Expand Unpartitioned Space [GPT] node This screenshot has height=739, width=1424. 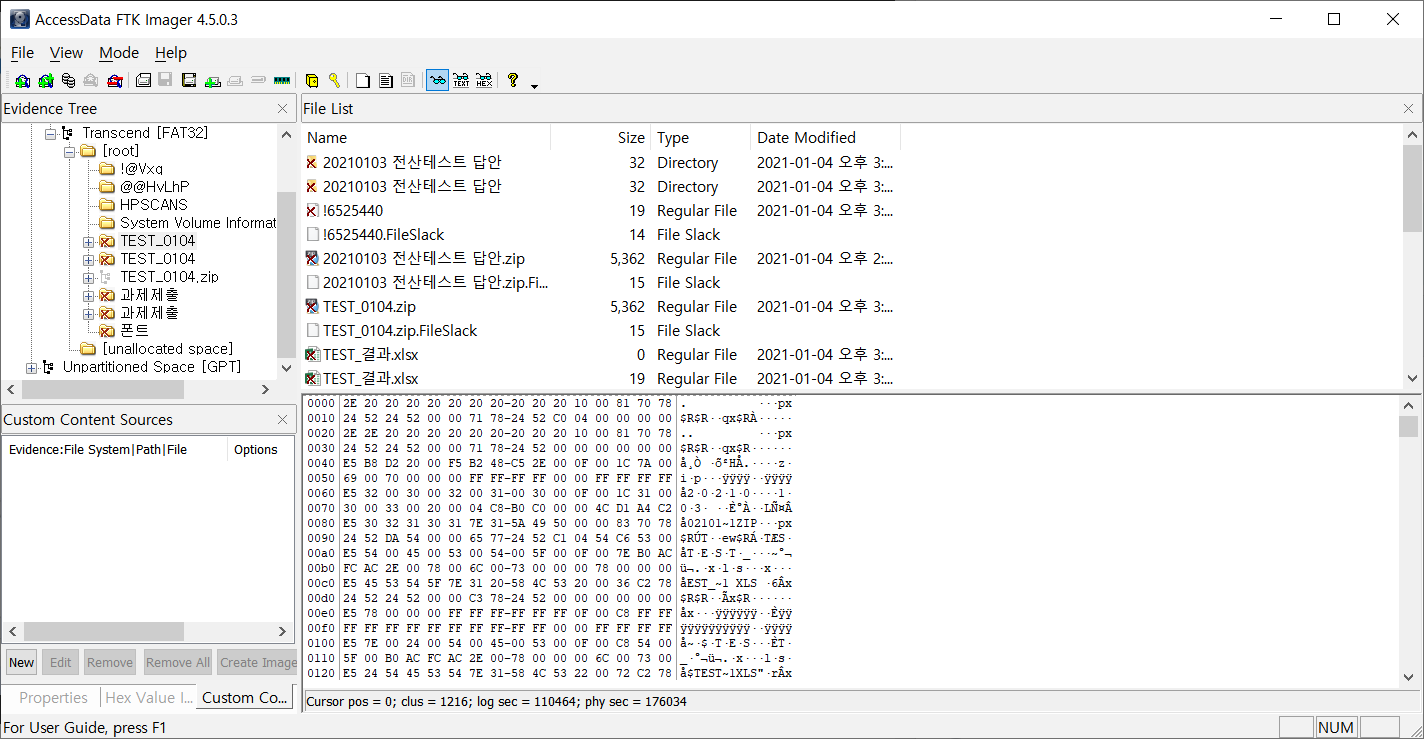[x=31, y=367]
